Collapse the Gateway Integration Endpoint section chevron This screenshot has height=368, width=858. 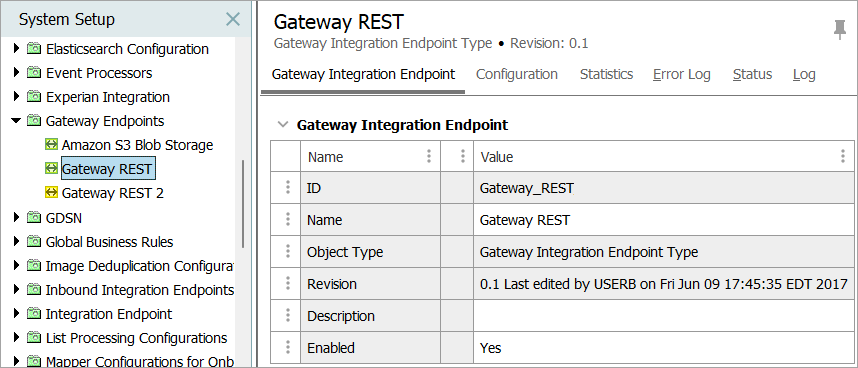click(282, 125)
